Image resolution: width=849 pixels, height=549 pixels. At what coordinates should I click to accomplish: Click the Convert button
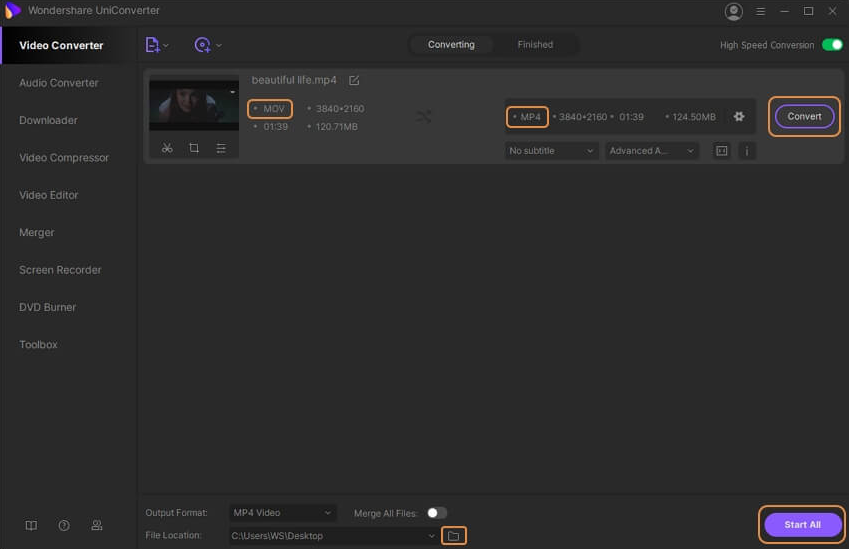[x=804, y=116]
